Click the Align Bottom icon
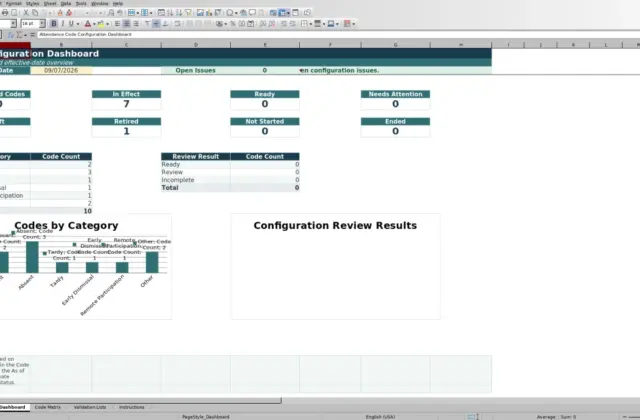The width and height of the screenshot is (640, 420). coord(165,24)
